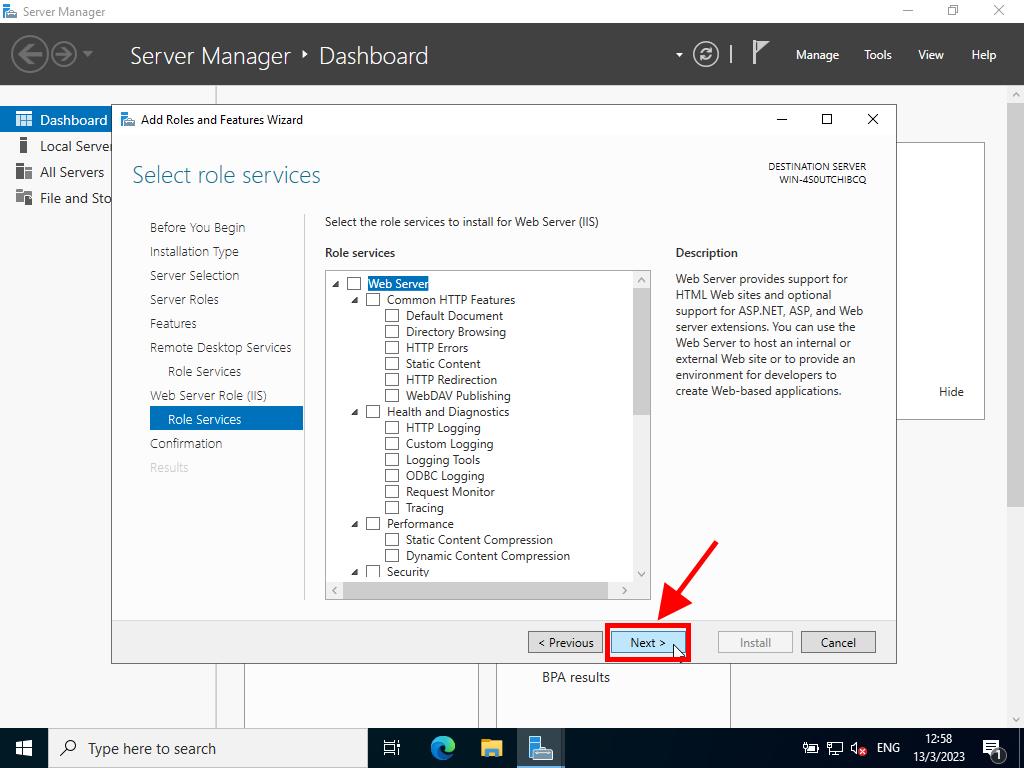
Task: Click the power/battery tray icon
Action: (x=810, y=748)
